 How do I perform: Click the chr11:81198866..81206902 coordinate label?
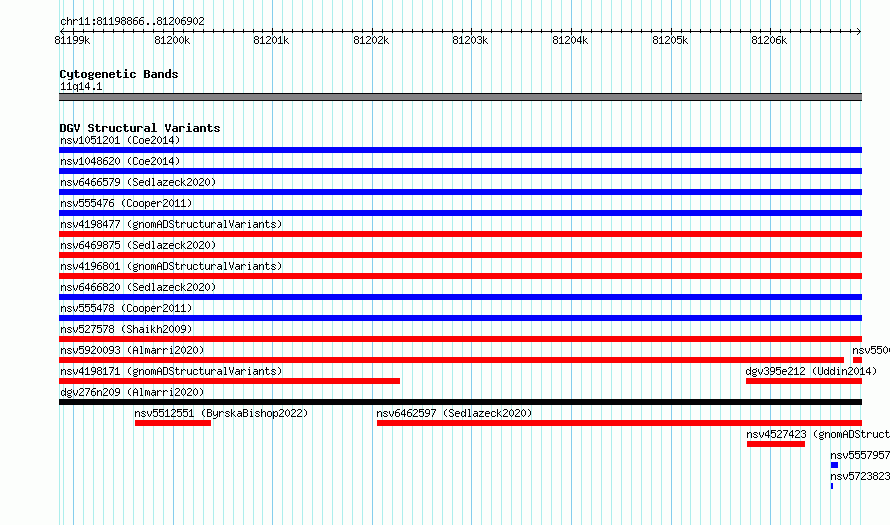click(x=132, y=22)
